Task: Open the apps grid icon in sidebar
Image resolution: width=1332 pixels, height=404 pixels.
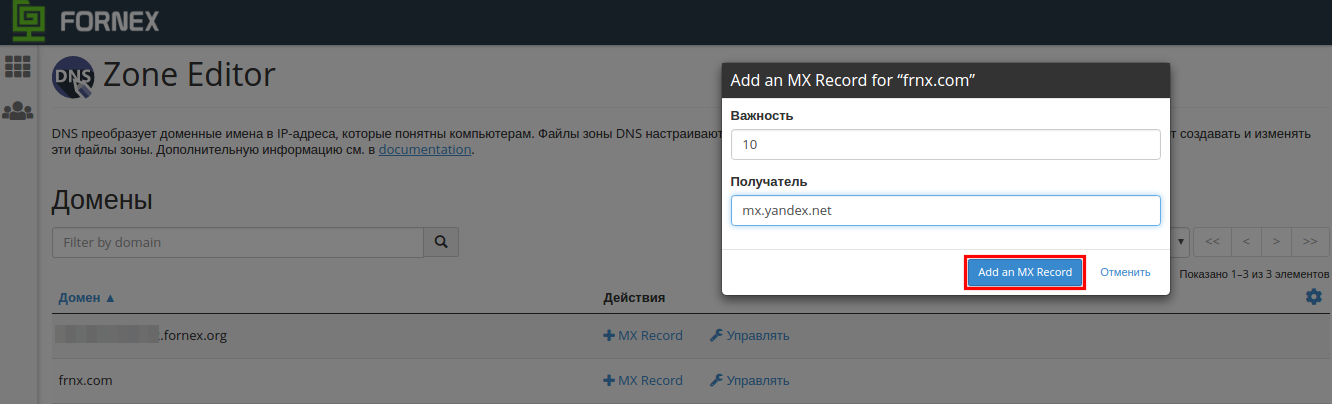Action: click(18, 67)
